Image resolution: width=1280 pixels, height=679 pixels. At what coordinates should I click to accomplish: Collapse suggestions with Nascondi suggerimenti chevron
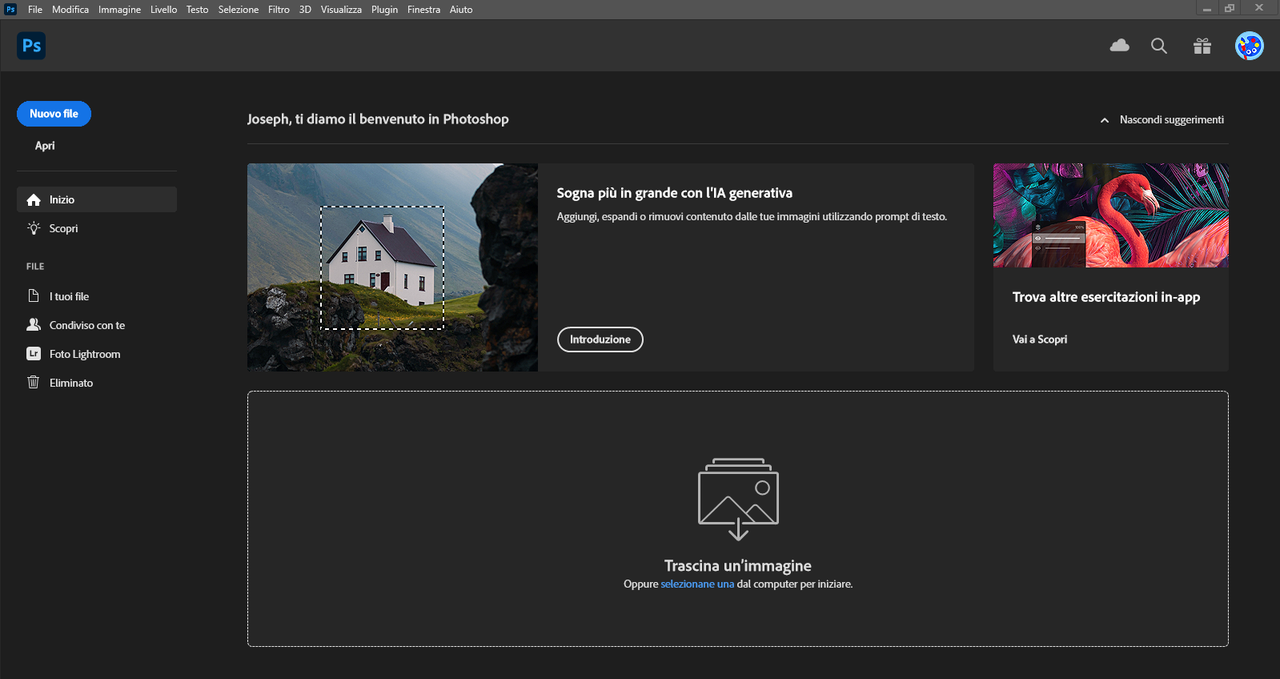[x=1105, y=120]
